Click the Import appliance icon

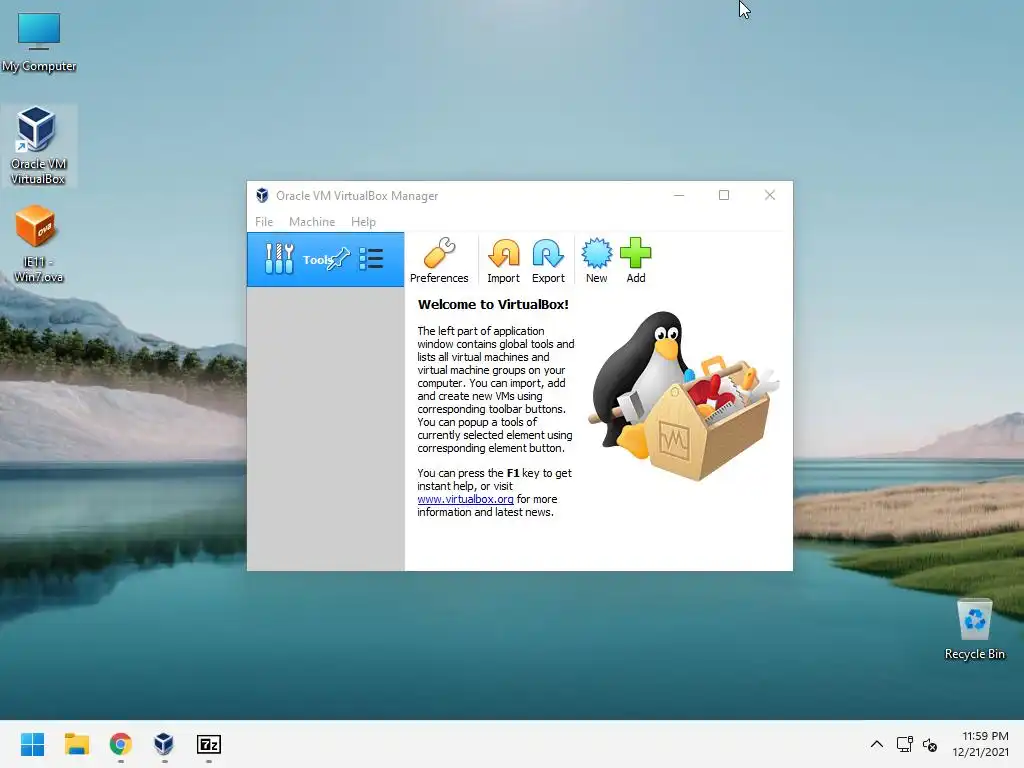point(504,260)
